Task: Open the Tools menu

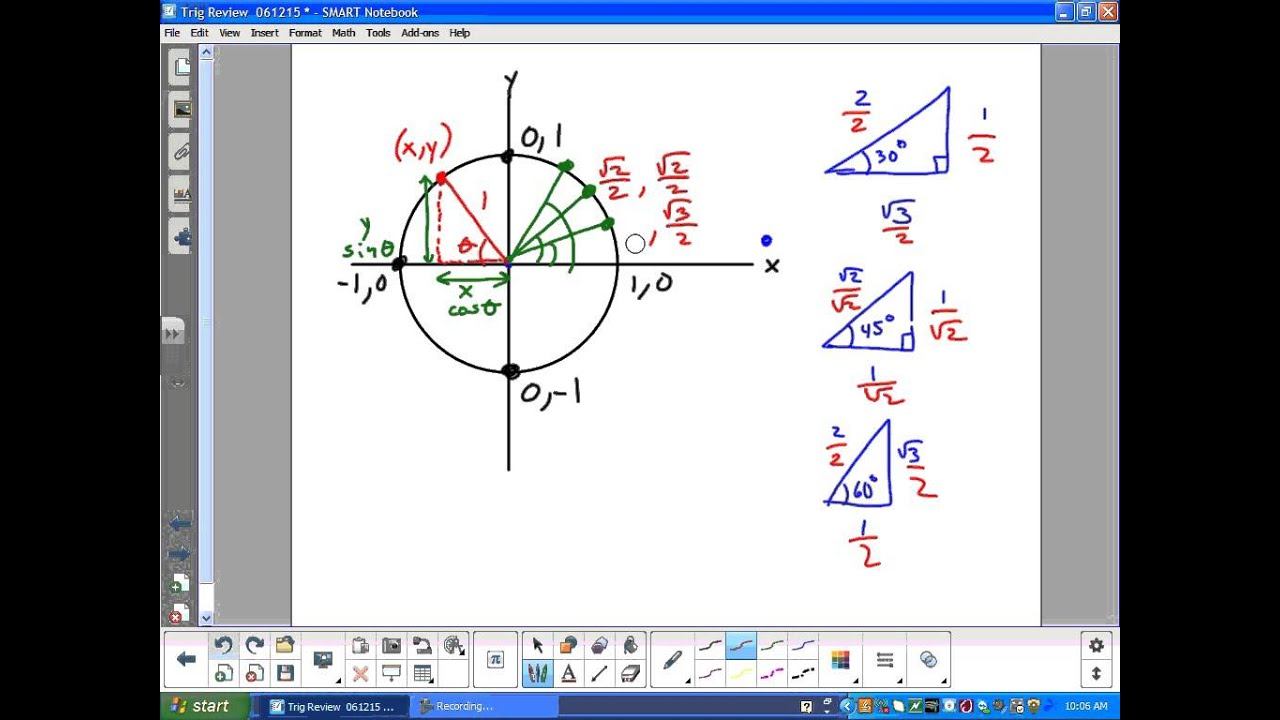Action: (378, 33)
